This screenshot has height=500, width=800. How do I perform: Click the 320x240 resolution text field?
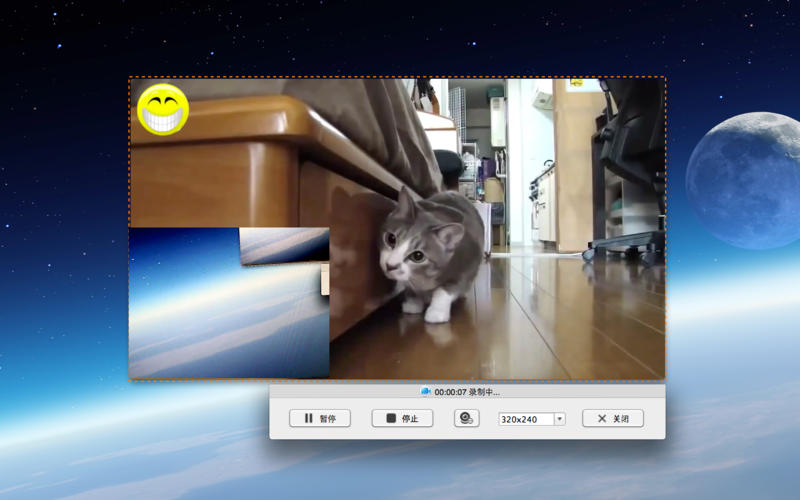point(526,419)
